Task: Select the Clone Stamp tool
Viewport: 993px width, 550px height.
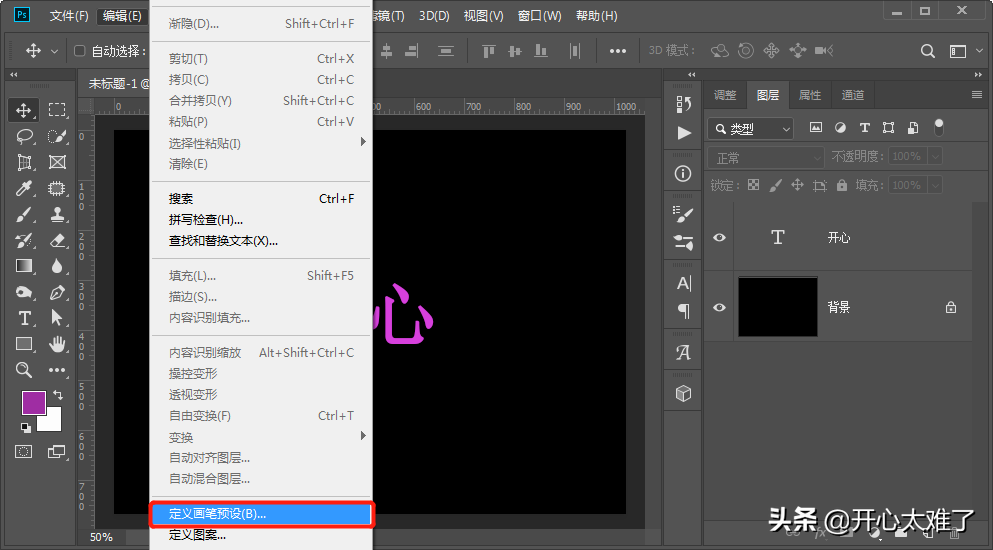Action: tap(57, 214)
